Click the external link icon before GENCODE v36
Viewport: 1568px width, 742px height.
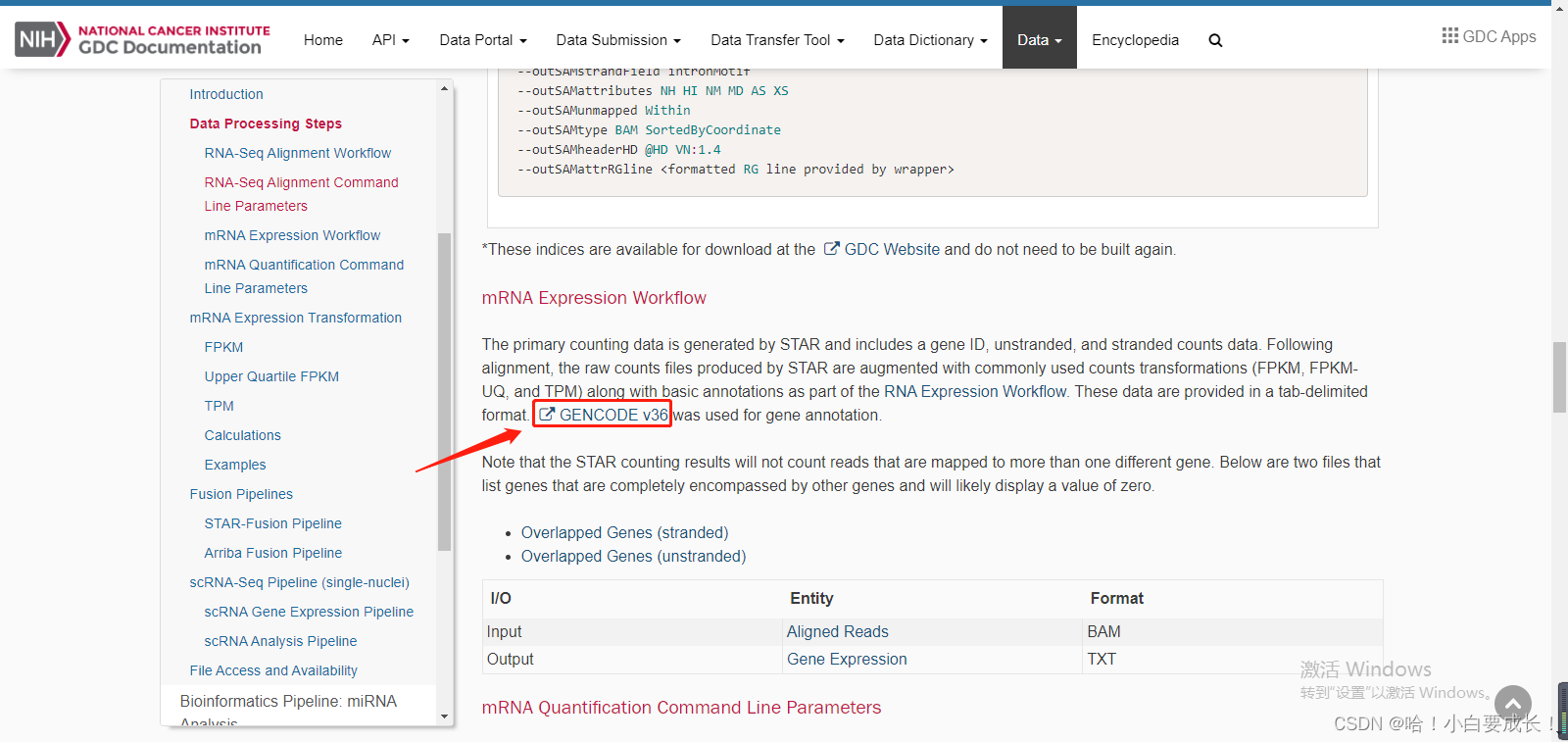[547, 415]
